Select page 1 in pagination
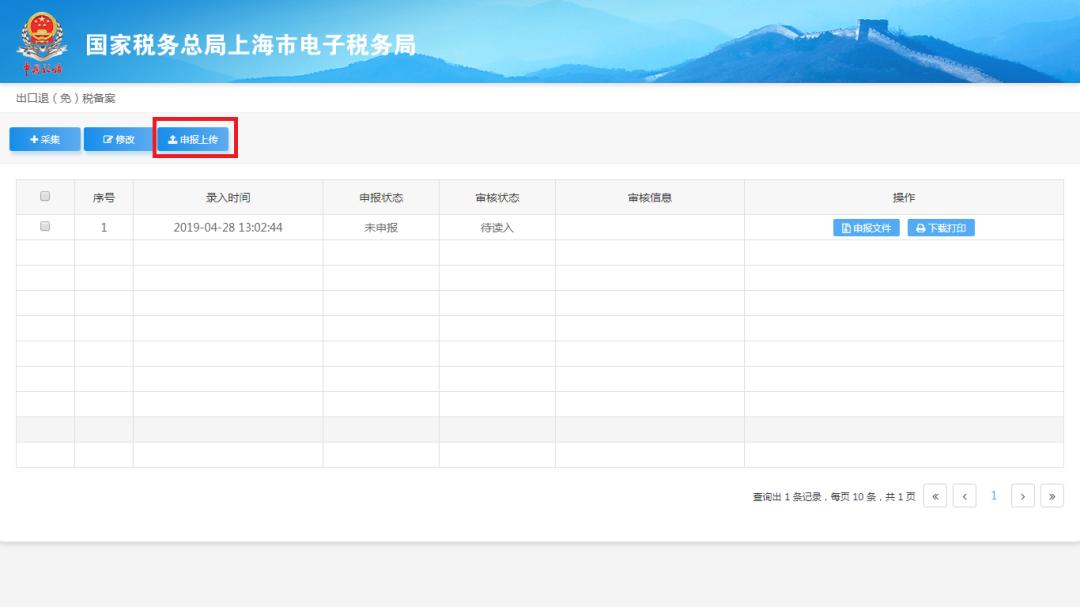The width and height of the screenshot is (1080, 607). click(x=993, y=496)
